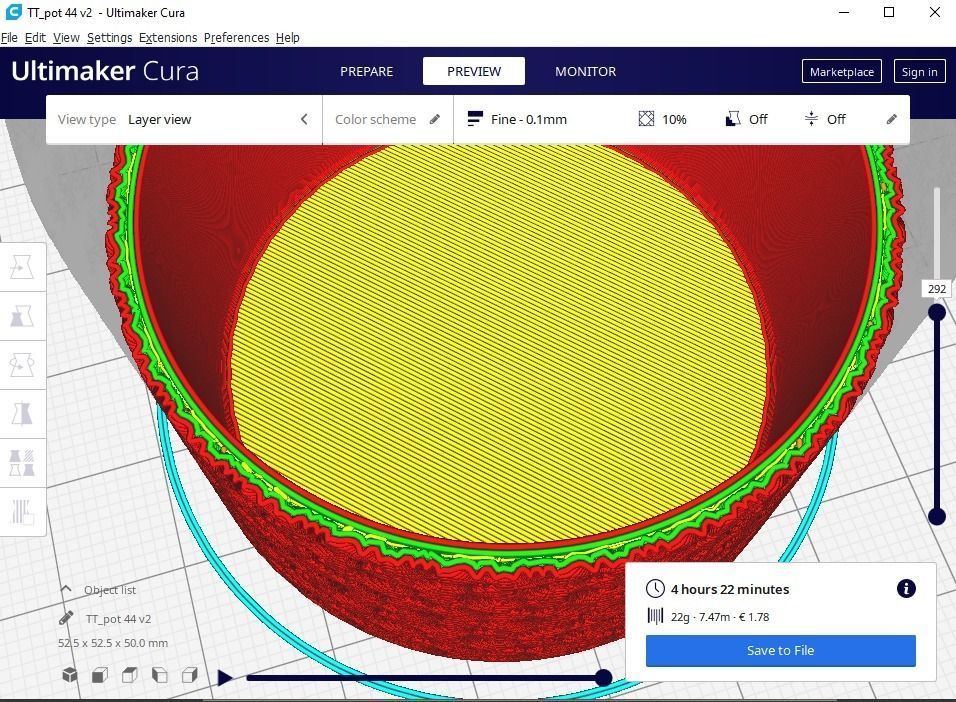This screenshot has width=956, height=702.
Task: Open the View menu
Action: pyautogui.click(x=66, y=38)
